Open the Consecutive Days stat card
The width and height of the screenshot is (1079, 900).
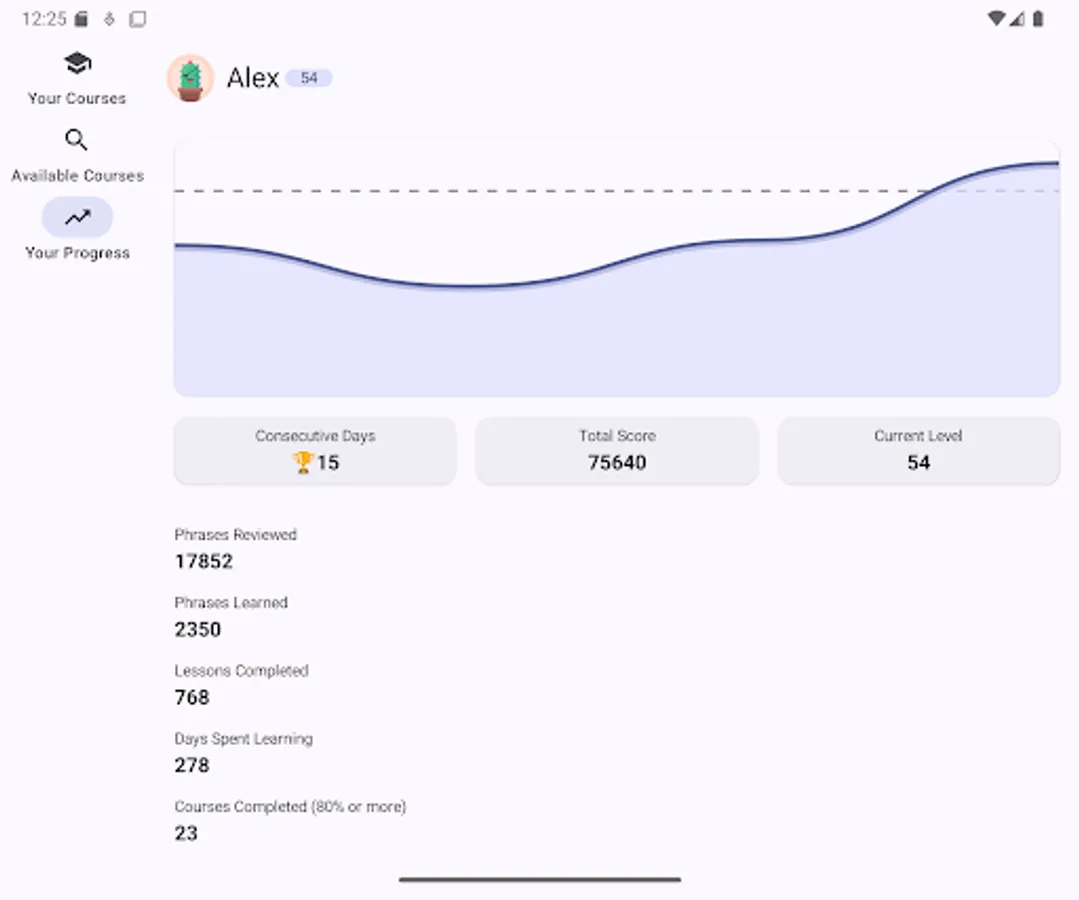pos(314,451)
